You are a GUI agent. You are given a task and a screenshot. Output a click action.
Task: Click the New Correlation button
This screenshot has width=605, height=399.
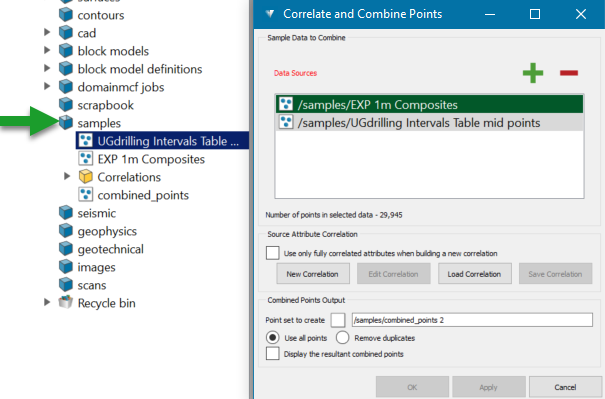click(313, 274)
